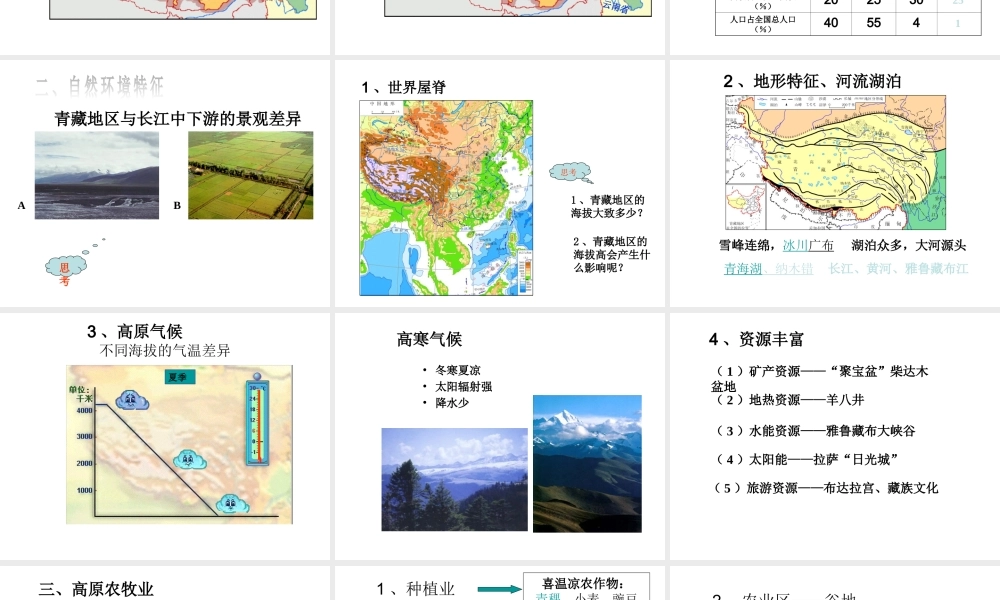The height and width of the screenshot is (600, 1000).
Task: Click the small inset China map
Action: pos(746,207)
